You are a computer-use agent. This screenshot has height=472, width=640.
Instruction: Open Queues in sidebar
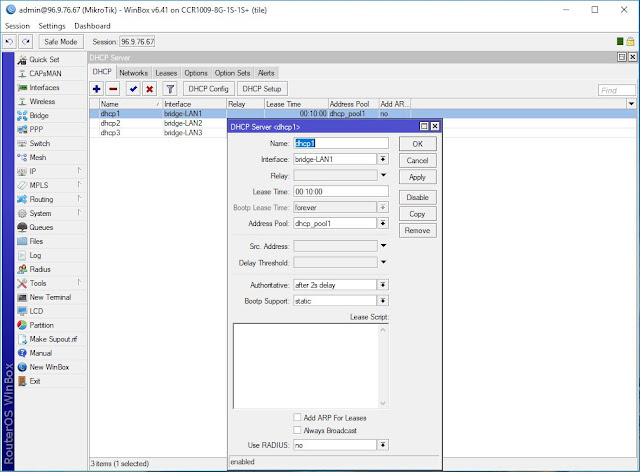pos(51,227)
